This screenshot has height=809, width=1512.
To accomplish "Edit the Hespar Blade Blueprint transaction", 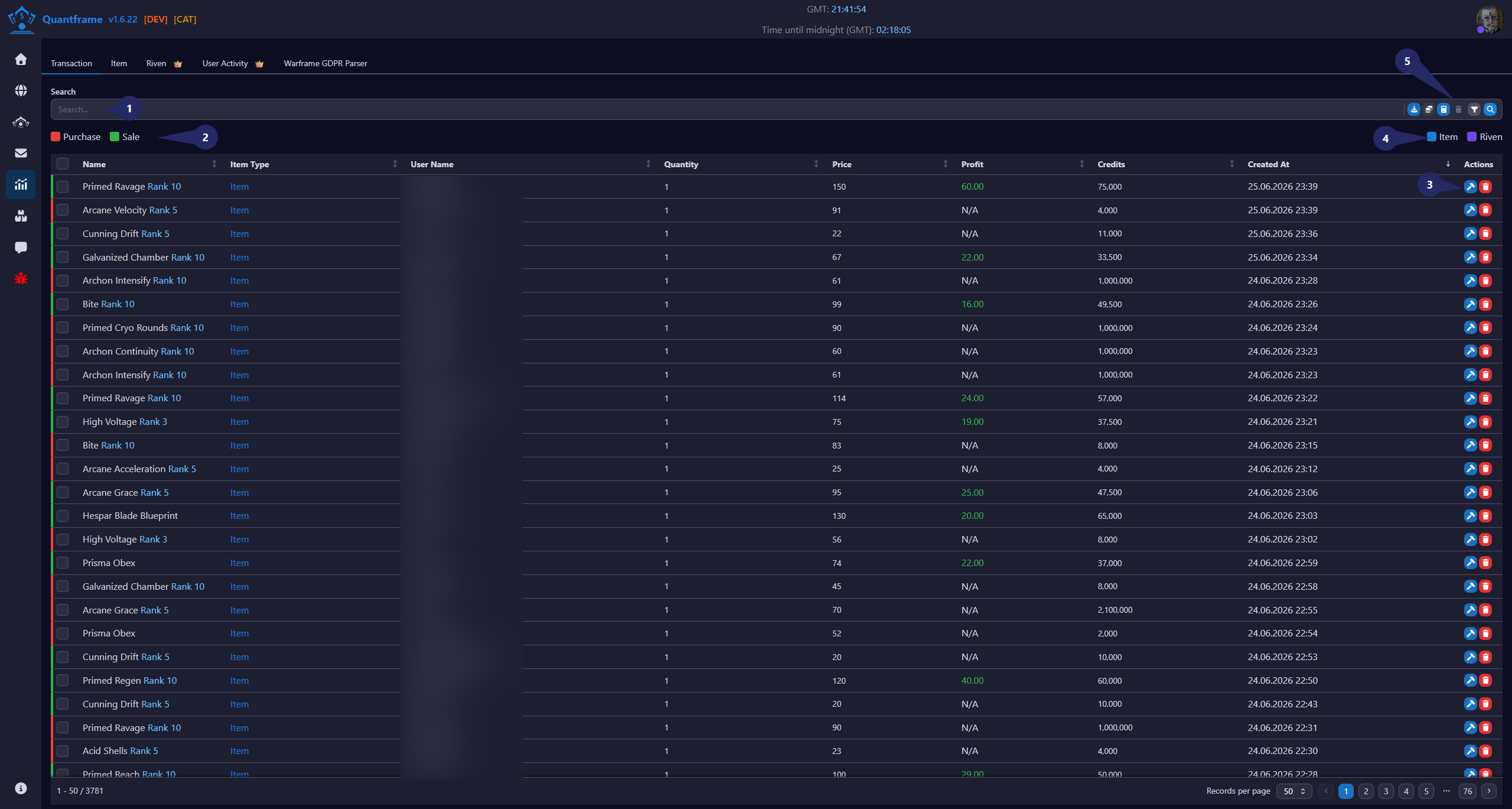I will (1470, 516).
